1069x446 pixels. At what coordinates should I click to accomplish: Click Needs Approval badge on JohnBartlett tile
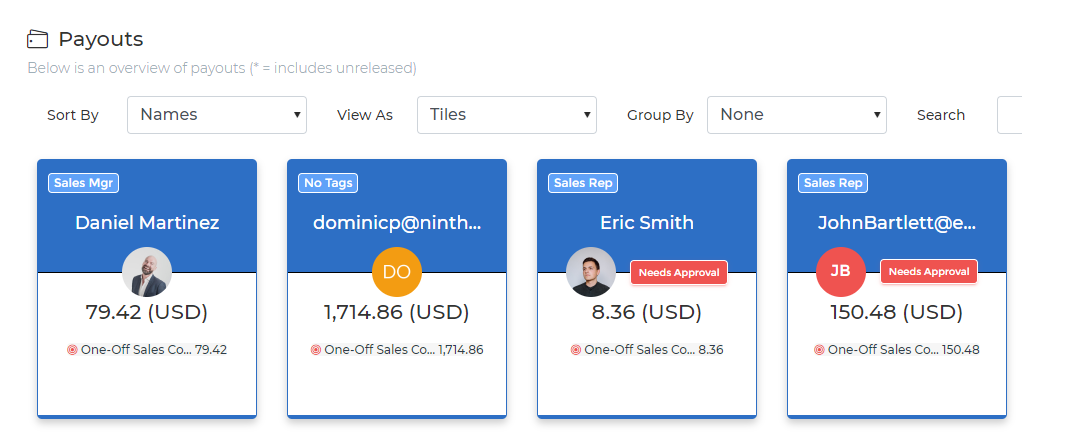point(929,271)
